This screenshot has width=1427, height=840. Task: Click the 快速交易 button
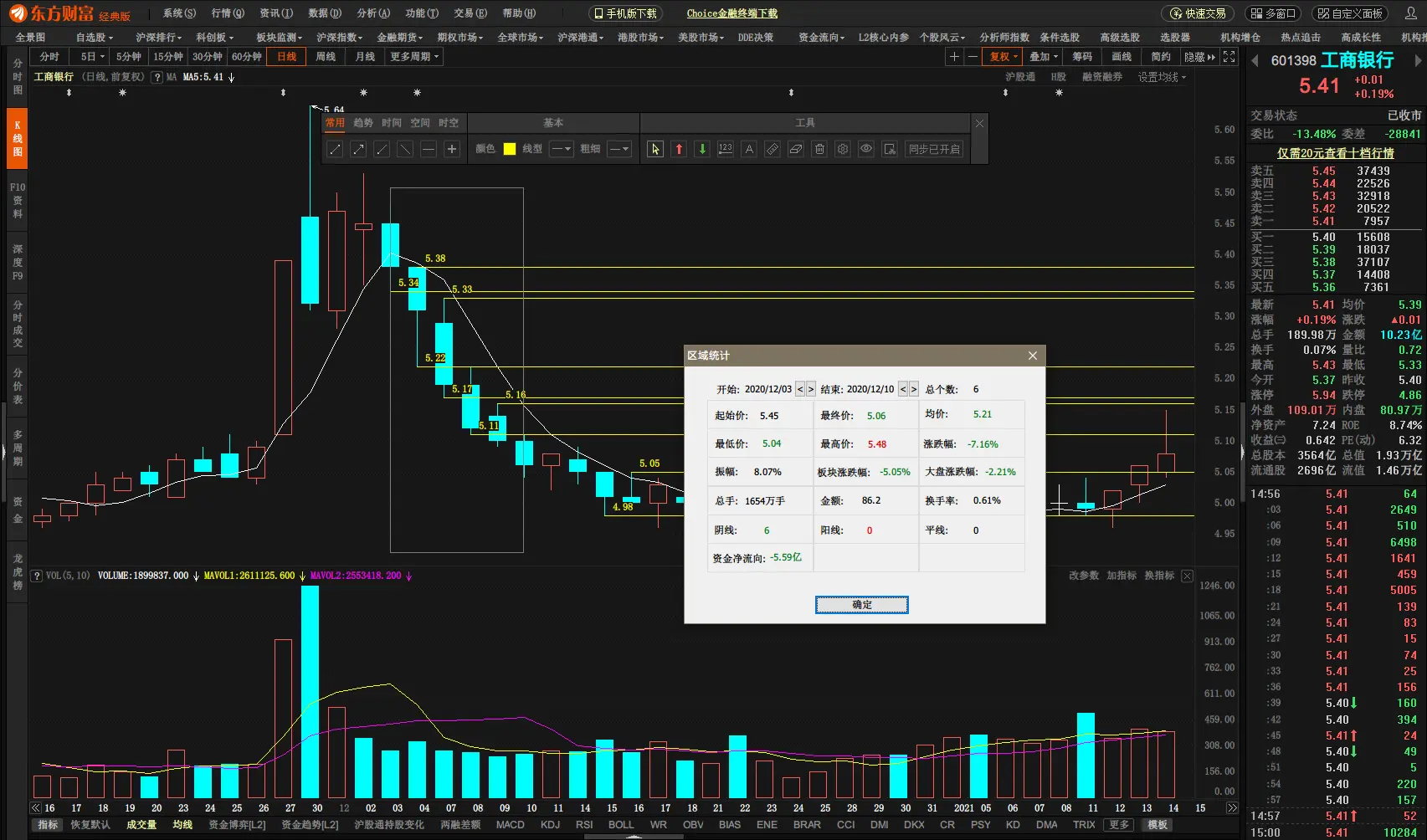[x=1199, y=13]
